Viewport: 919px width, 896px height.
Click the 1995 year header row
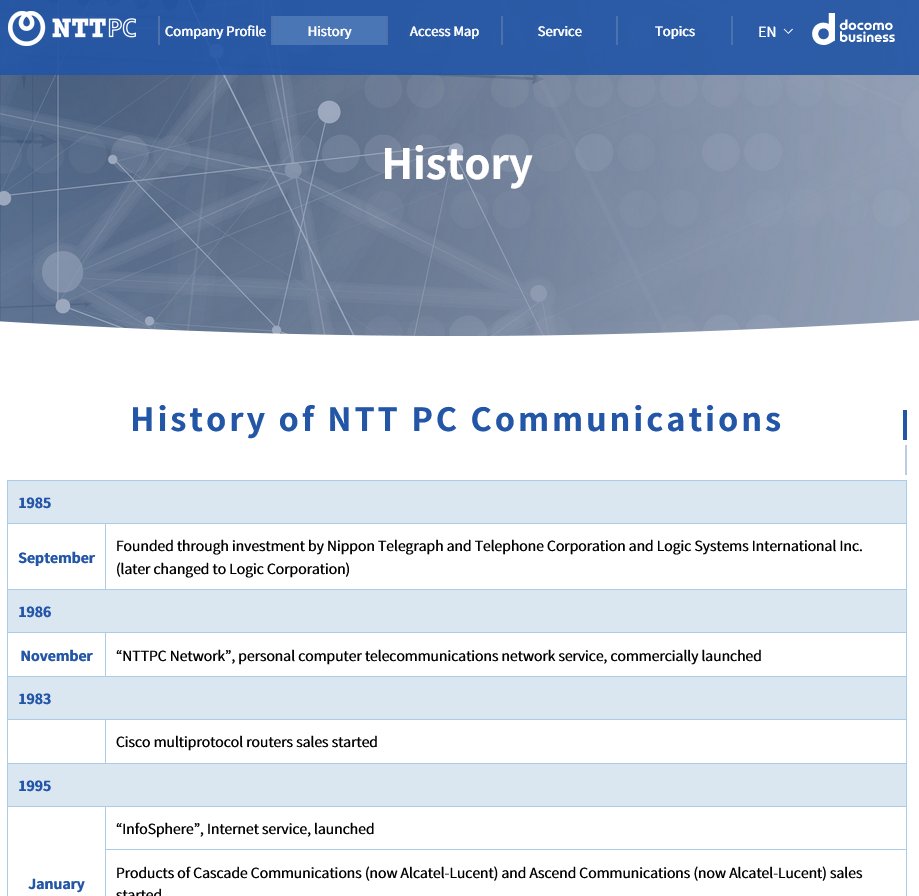(x=457, y=785)
